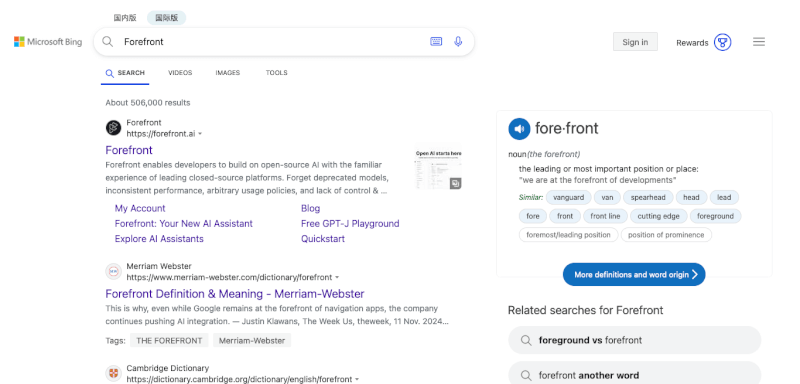Click the Sign in button

635,42
